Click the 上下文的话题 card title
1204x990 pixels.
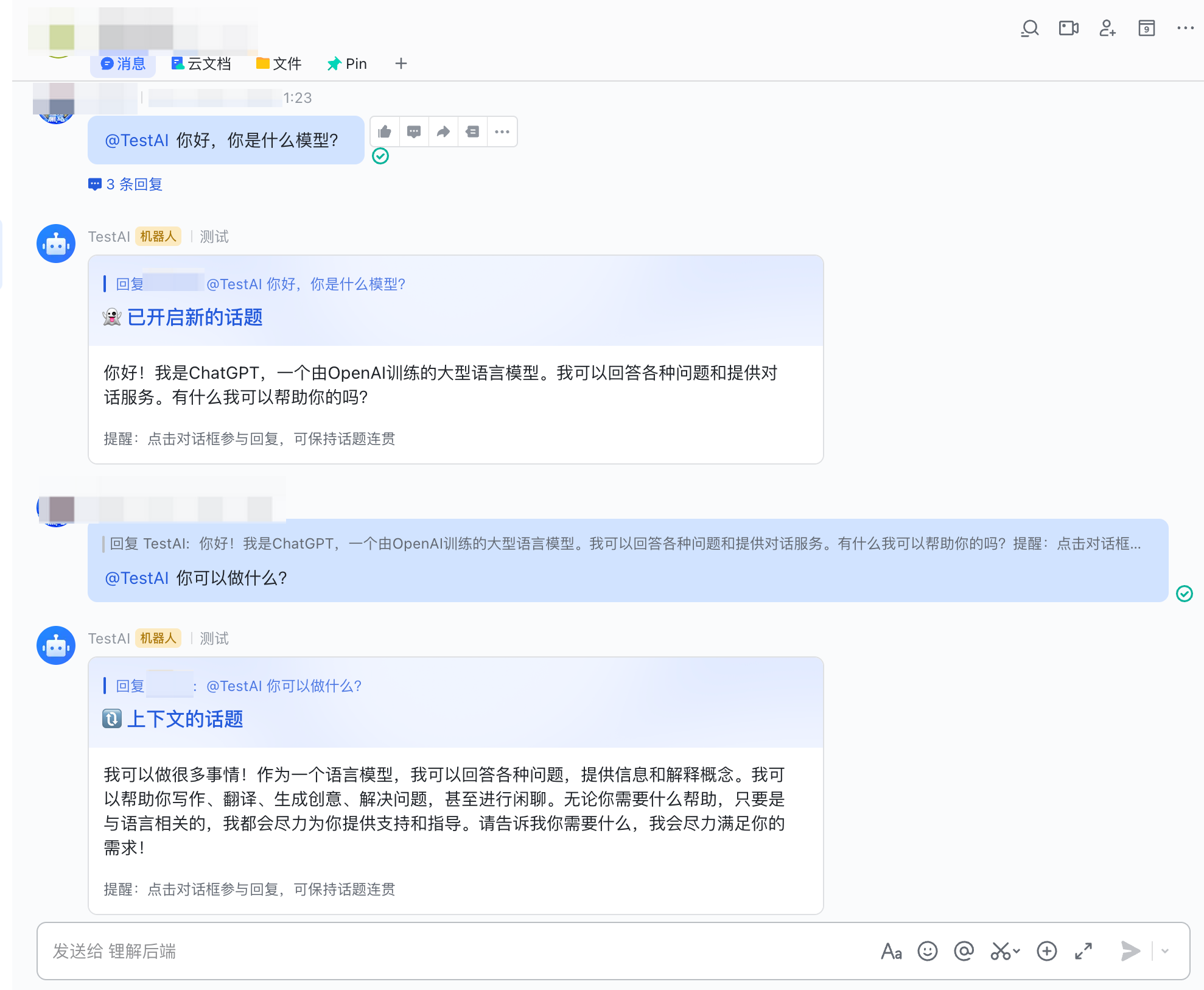tap(185, 719)
